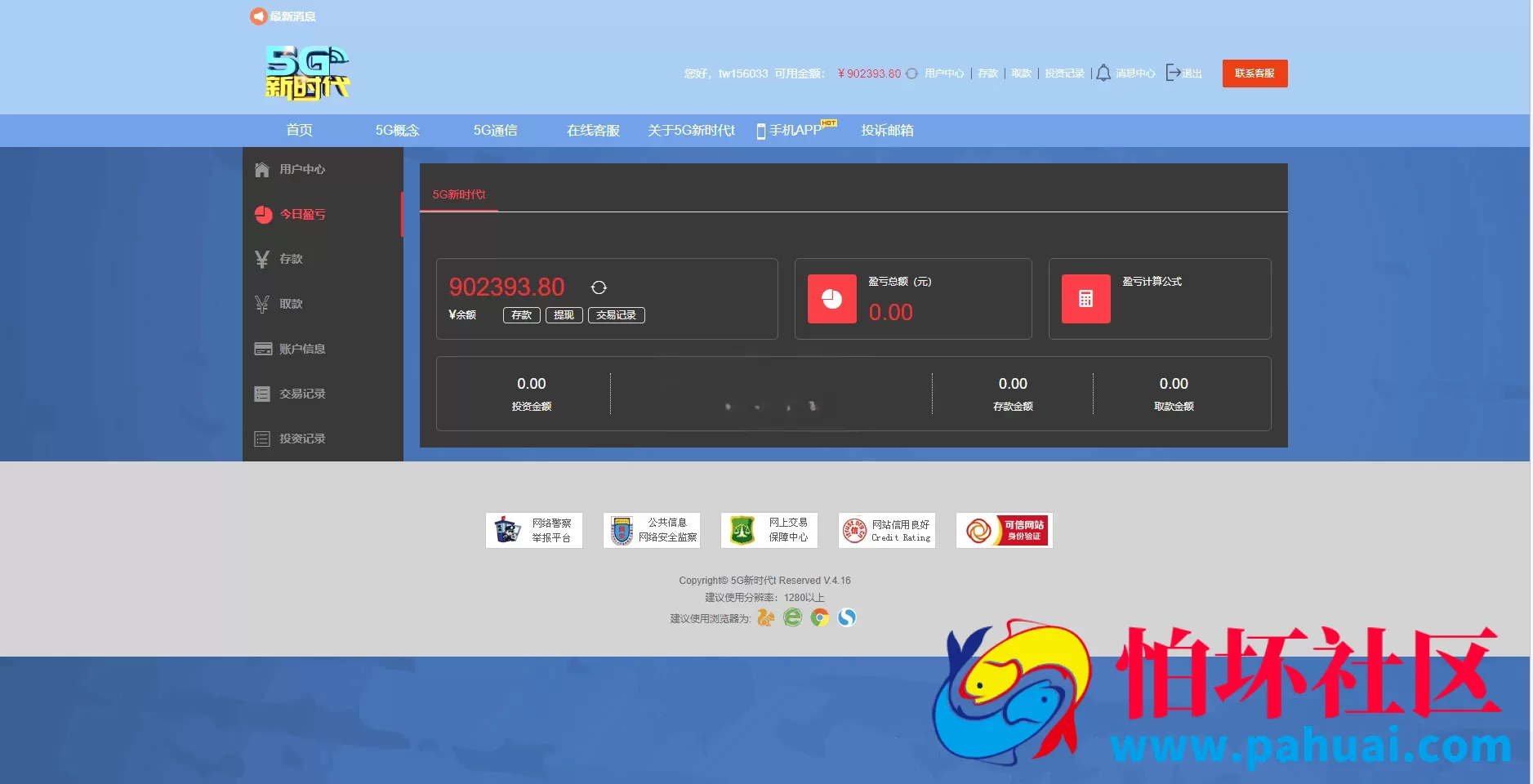Screen dimensions: 1533x784
Task: Click the red pie chart 盈亏总额 icon
Action: tap(832, 299)
